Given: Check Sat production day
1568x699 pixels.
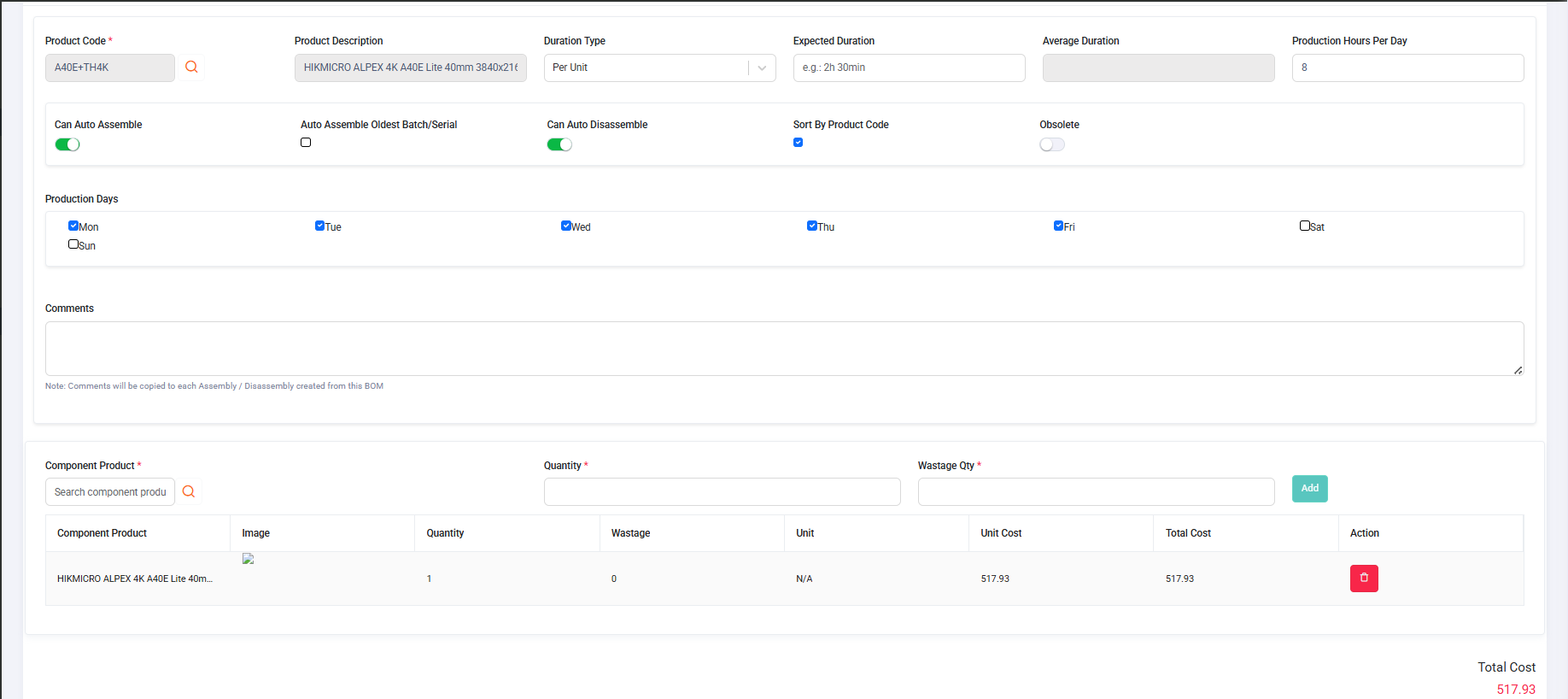Looking at the screenshot, I should [1305, 226].
